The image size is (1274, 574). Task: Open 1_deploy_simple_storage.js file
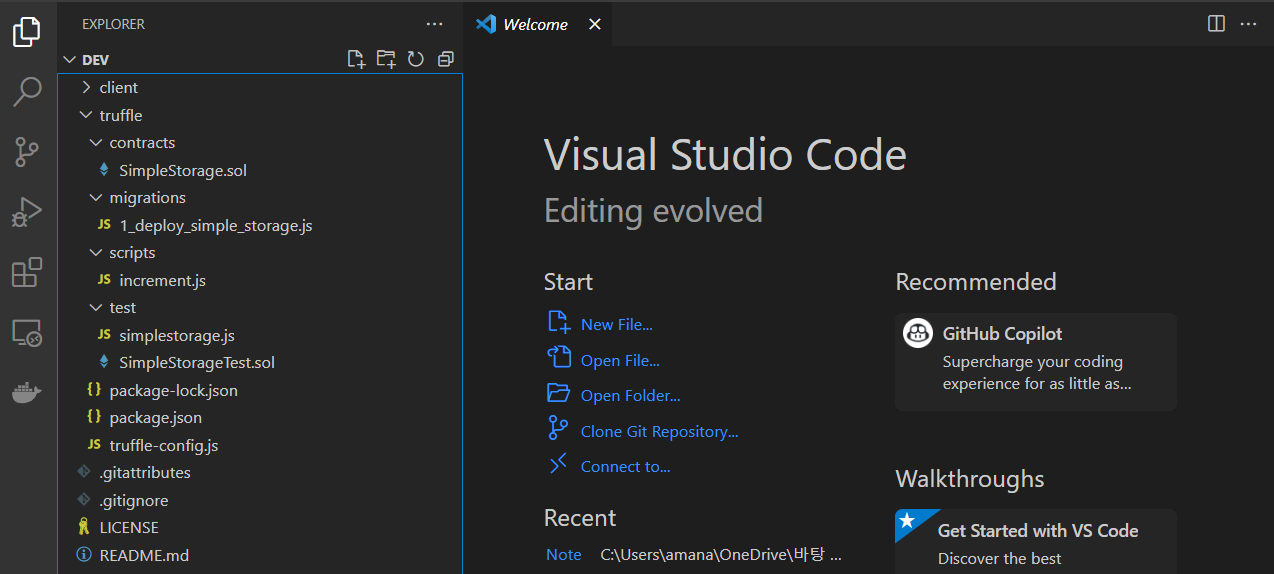click(260, 225)
